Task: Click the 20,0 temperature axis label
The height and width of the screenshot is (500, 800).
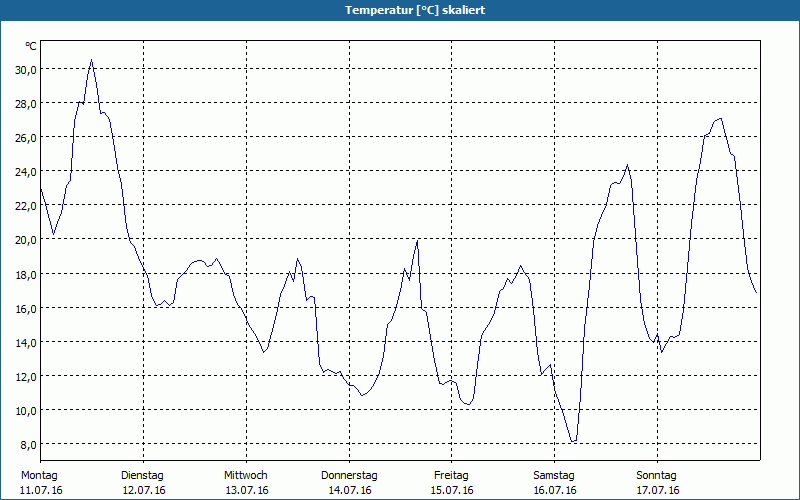Action: point(26,240)
